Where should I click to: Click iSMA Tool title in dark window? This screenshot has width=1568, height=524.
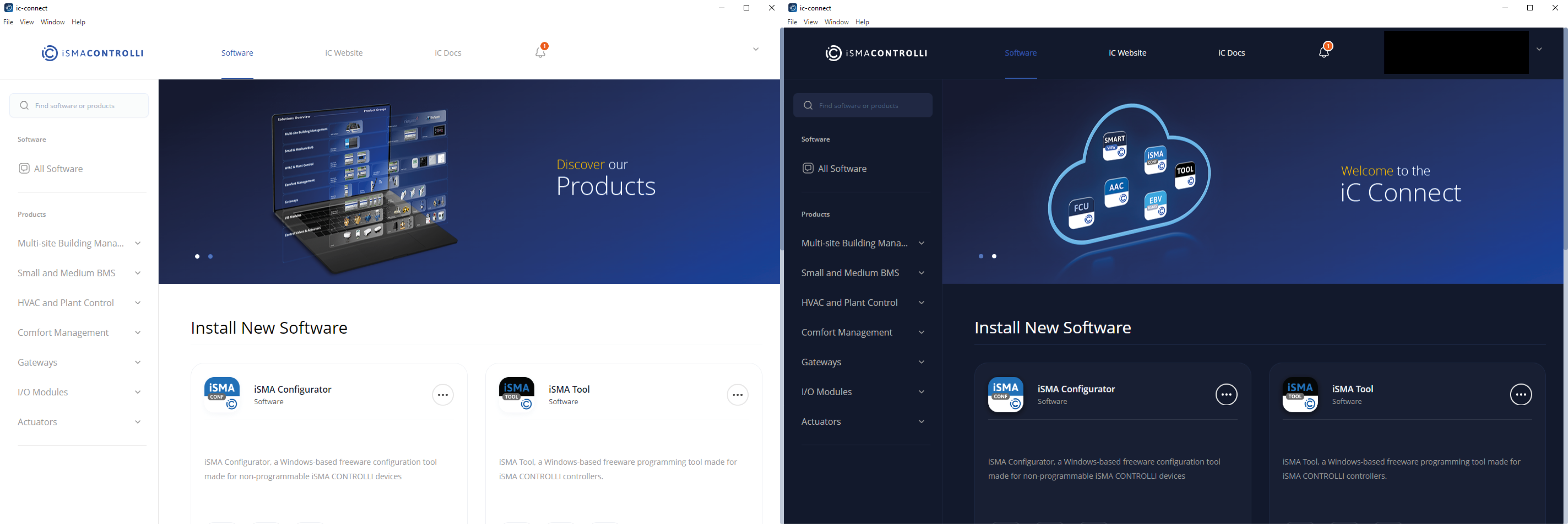1353,389
